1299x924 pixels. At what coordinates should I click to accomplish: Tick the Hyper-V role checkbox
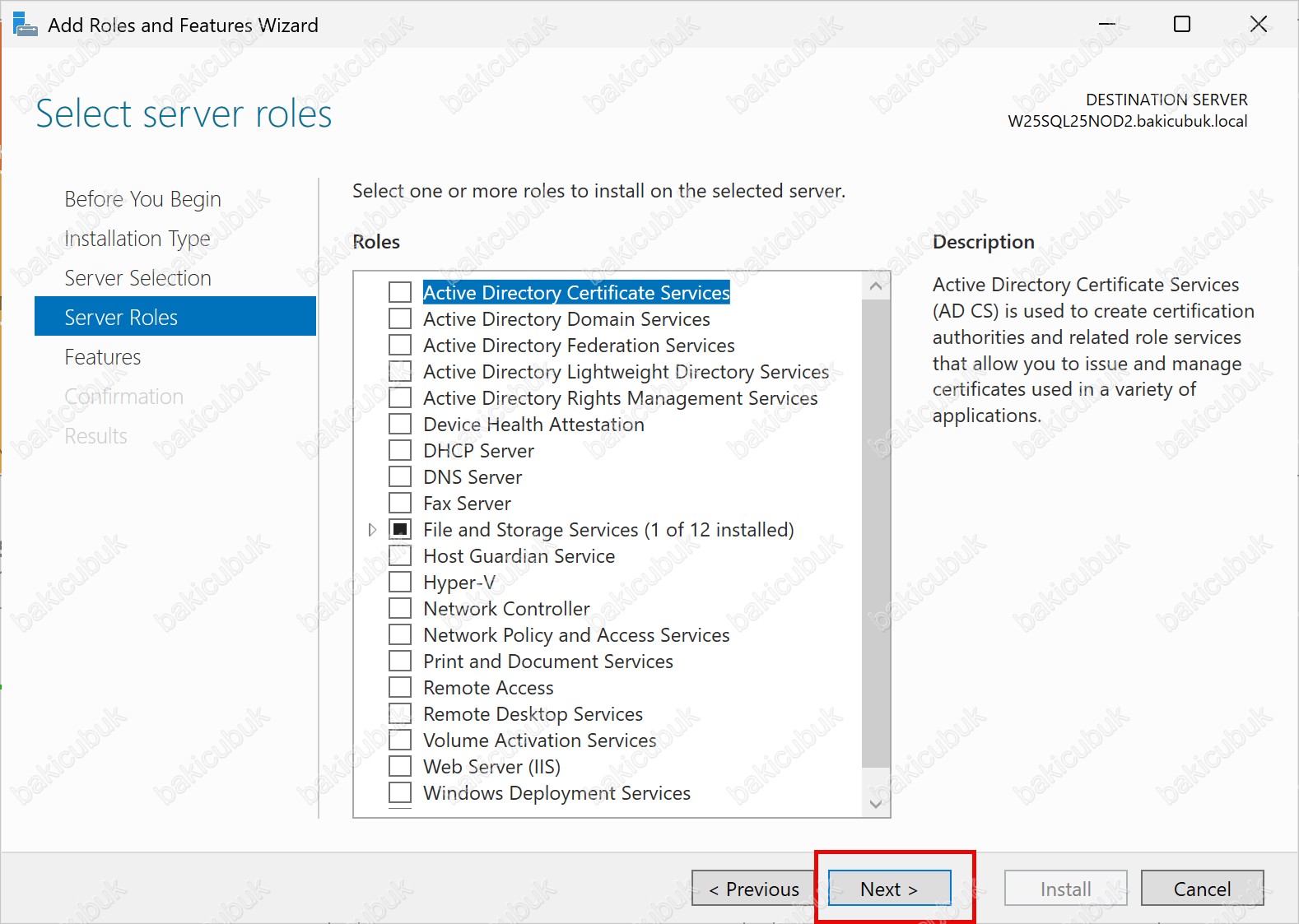click(x=400, y=583)
